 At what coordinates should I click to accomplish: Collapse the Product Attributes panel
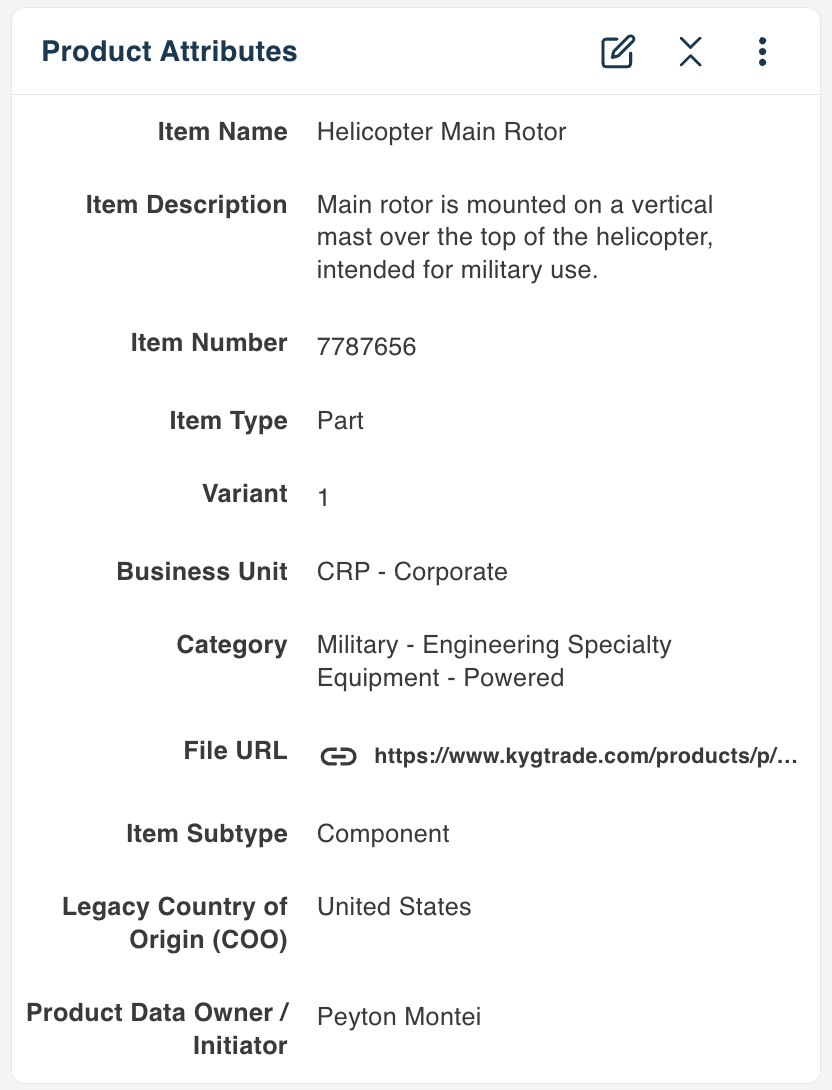(690, 51)
